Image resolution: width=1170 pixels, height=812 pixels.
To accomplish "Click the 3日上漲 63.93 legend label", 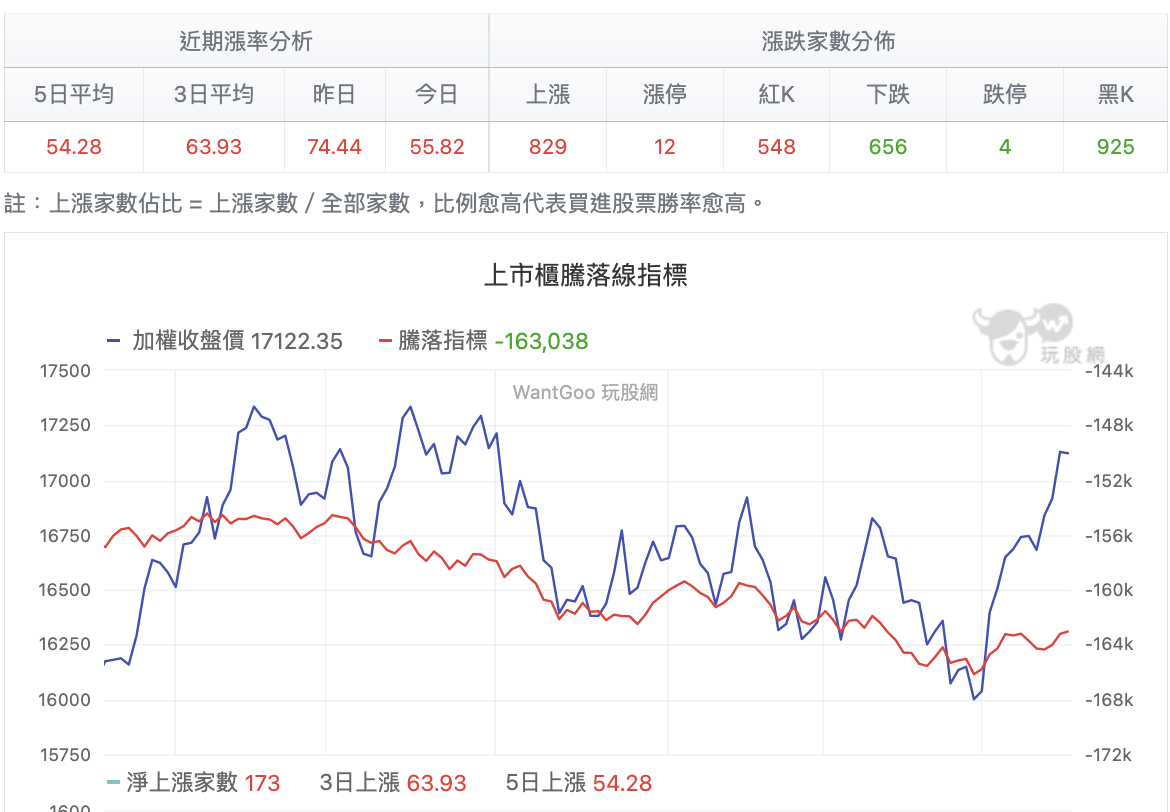I will [x=392, y=783].
